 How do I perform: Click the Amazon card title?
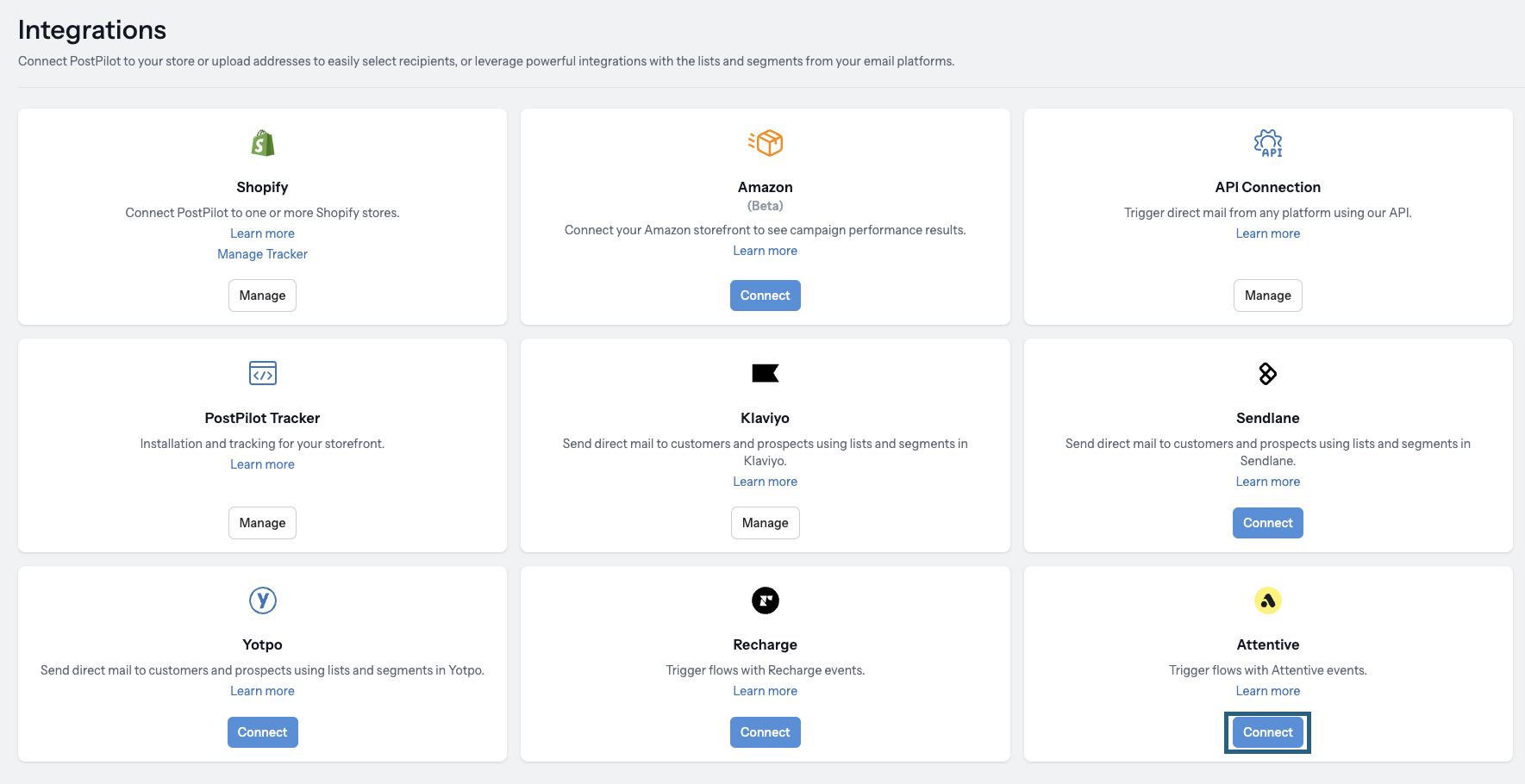(x=766, y=187)
